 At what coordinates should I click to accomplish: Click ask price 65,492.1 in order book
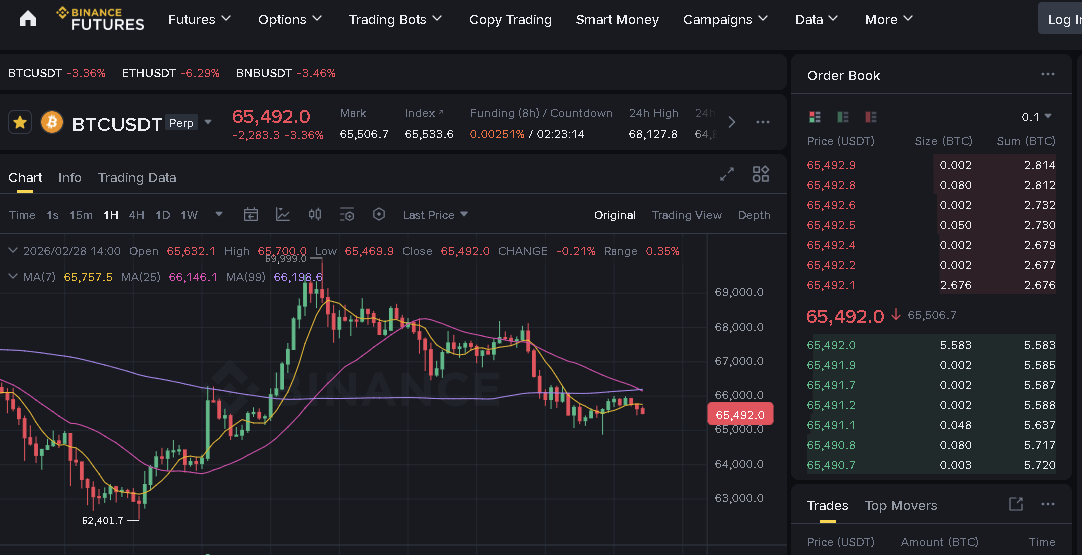point(831,285)
